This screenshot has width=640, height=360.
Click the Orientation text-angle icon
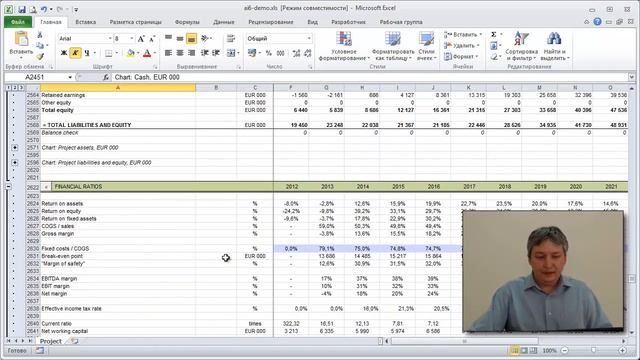point(204,38)
